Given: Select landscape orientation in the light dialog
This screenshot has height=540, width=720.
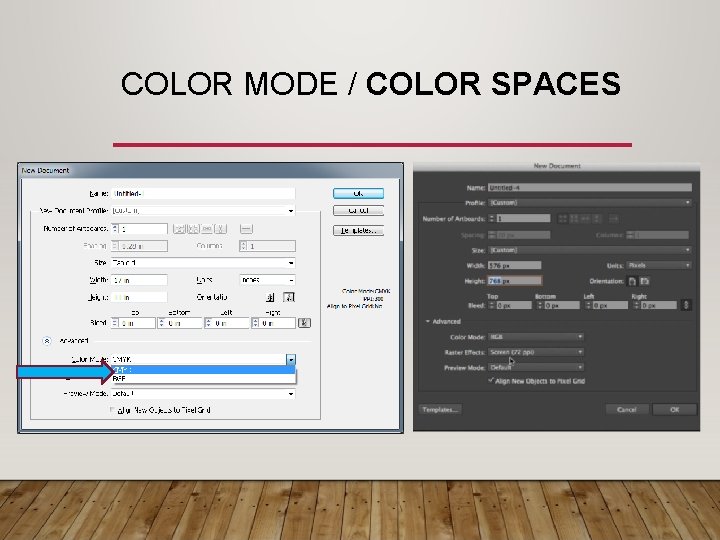Looking at the screenshot, I should (289, 298).
